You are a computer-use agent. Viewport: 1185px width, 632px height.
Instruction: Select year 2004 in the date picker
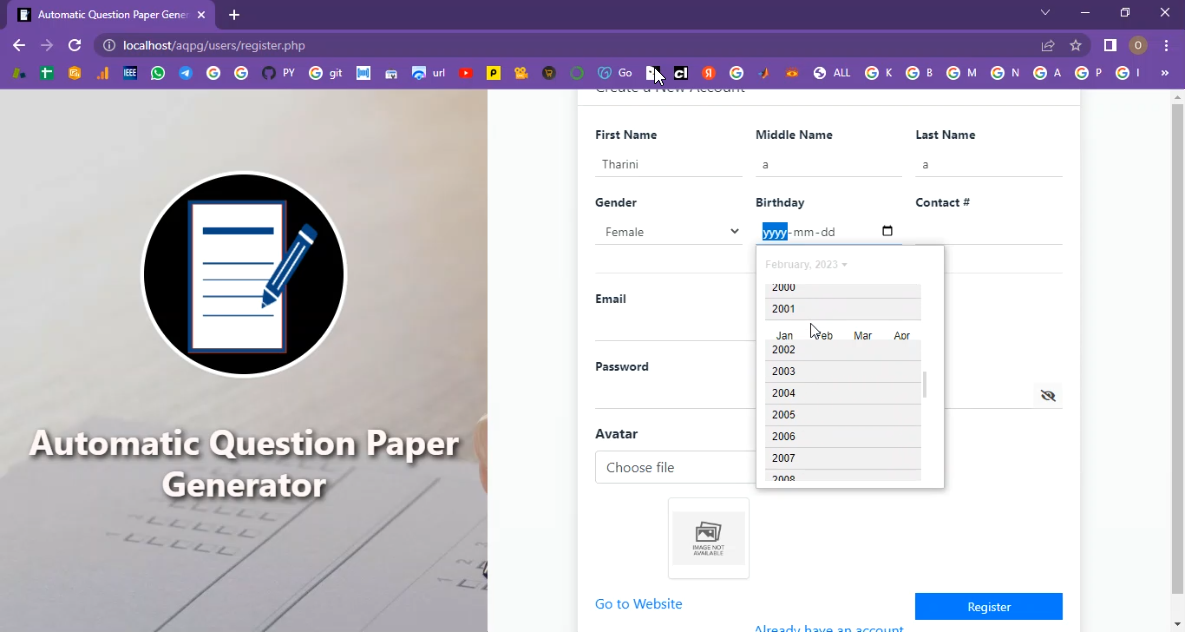[x=843, y=393]
